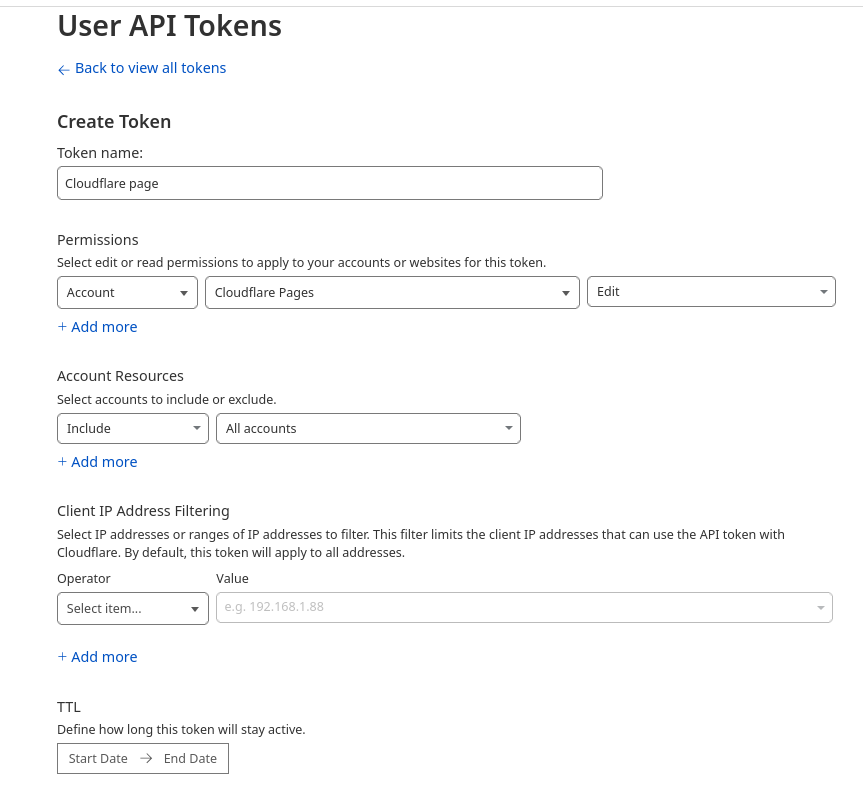Click the 'Token name:' label
Screen dimensions: 863x800
click(x=100, y=153)
